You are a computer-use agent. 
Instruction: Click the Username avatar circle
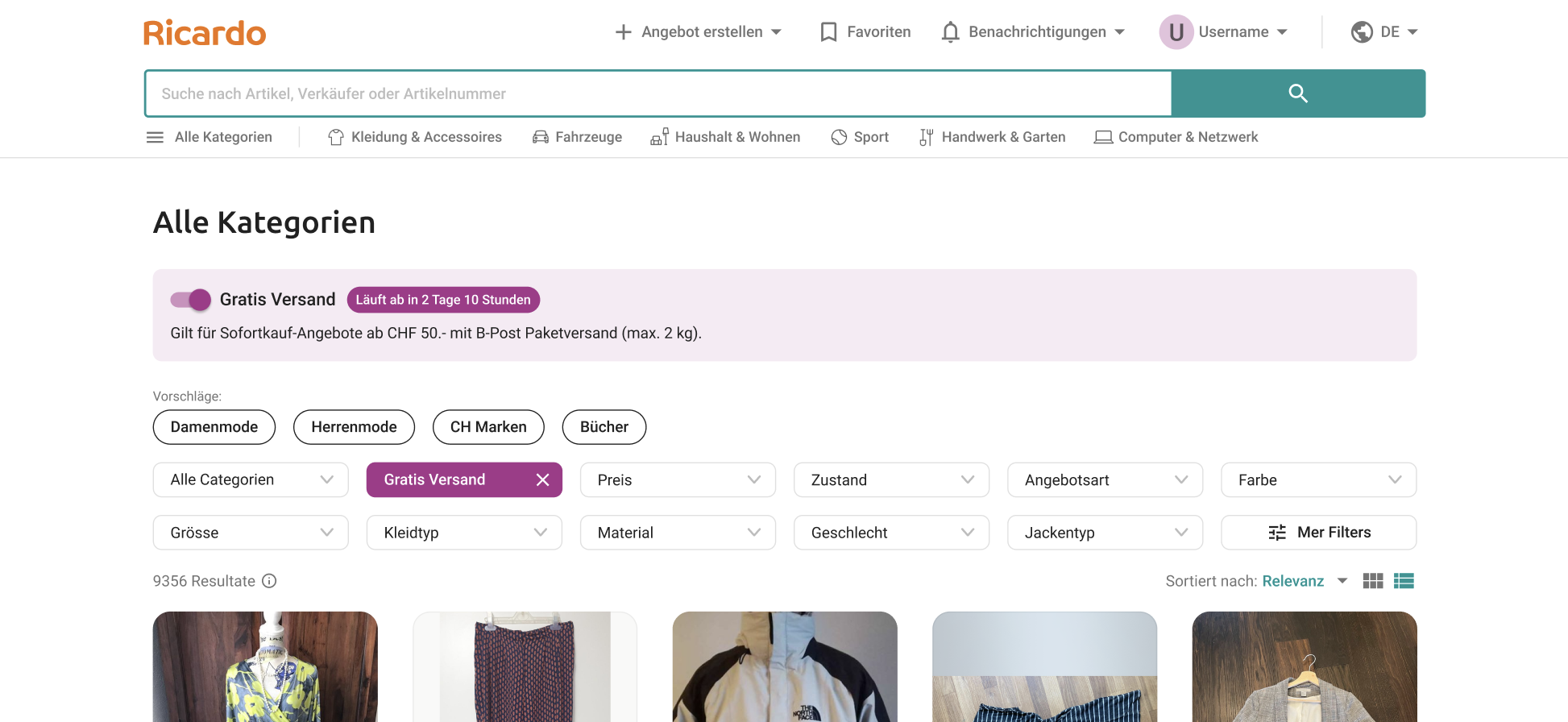(1176, 32)
